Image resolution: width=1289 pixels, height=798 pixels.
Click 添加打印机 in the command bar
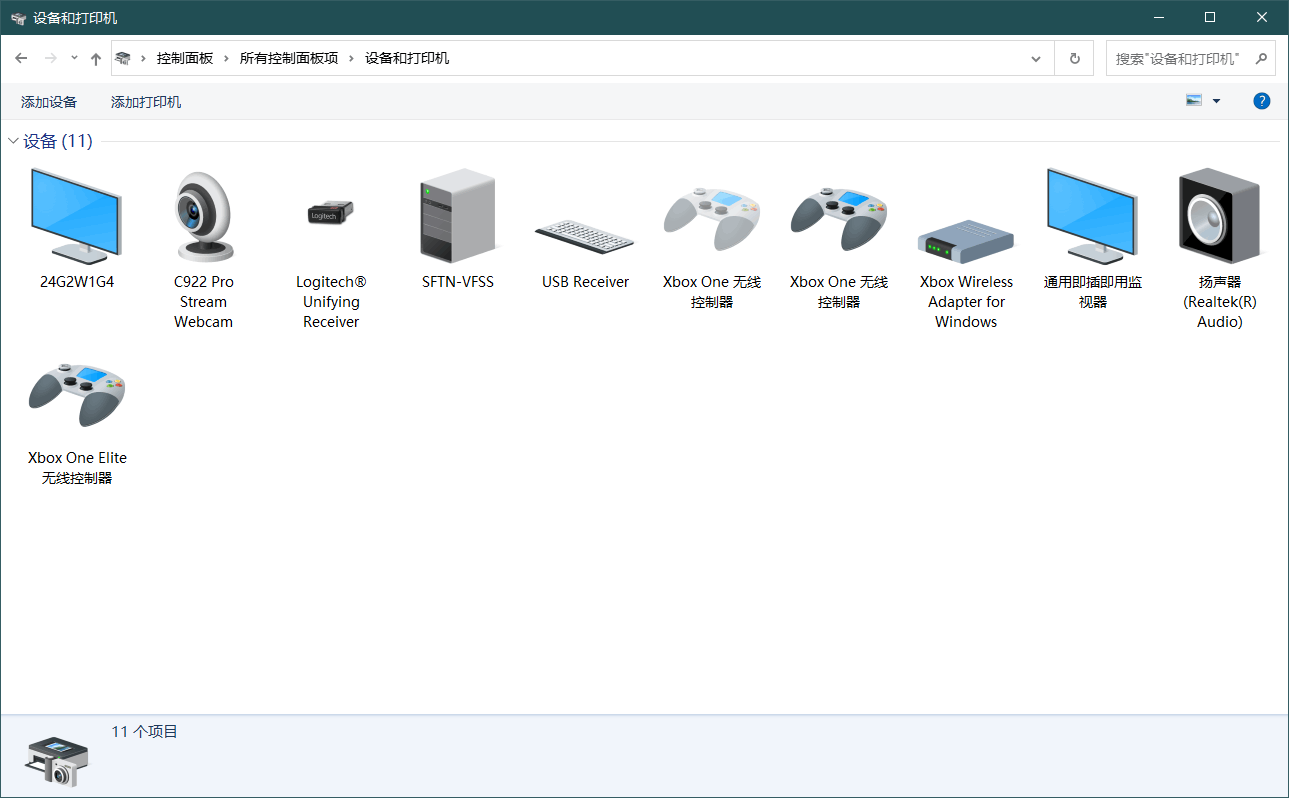146,102
